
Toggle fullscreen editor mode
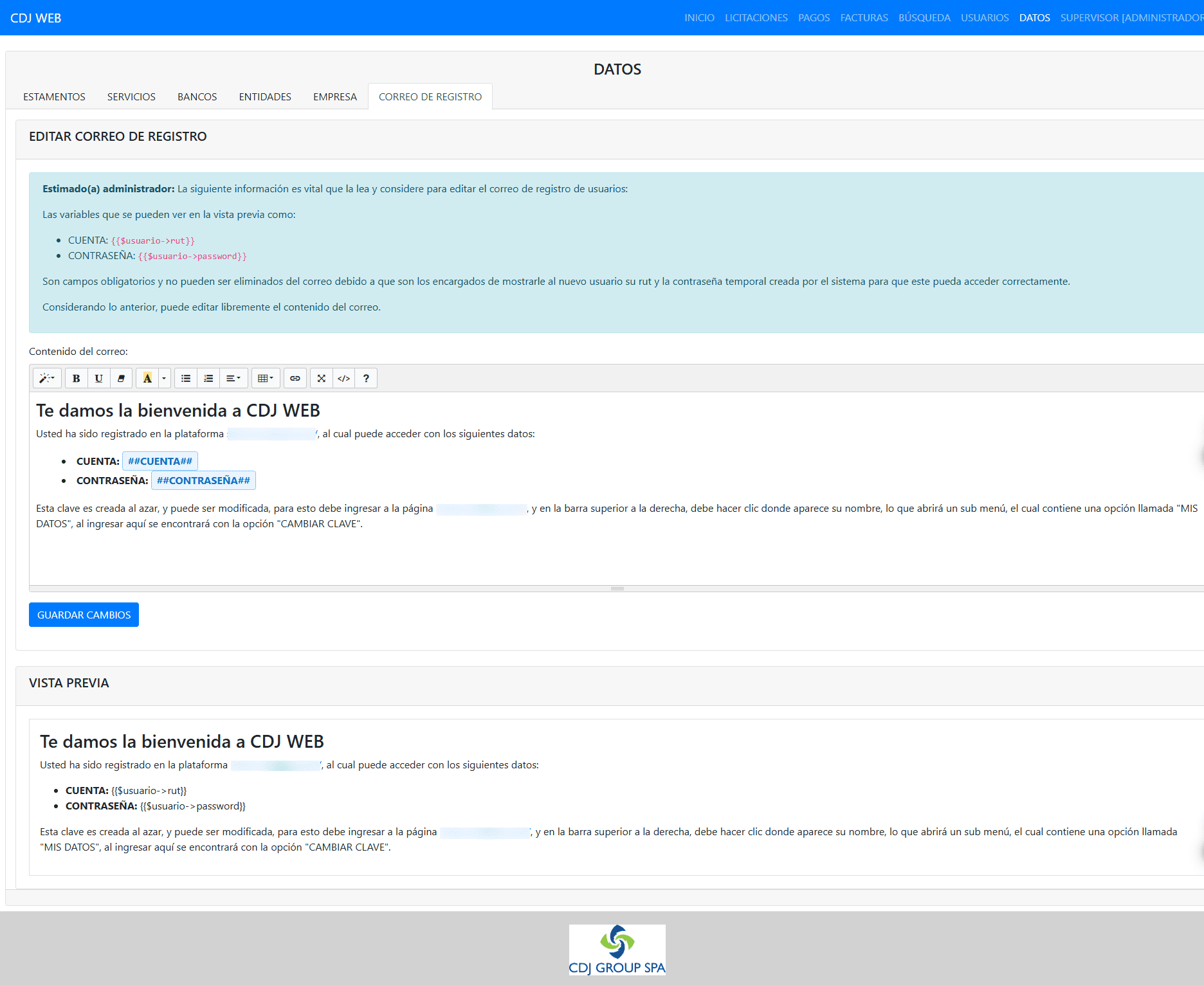coord(322,379)
